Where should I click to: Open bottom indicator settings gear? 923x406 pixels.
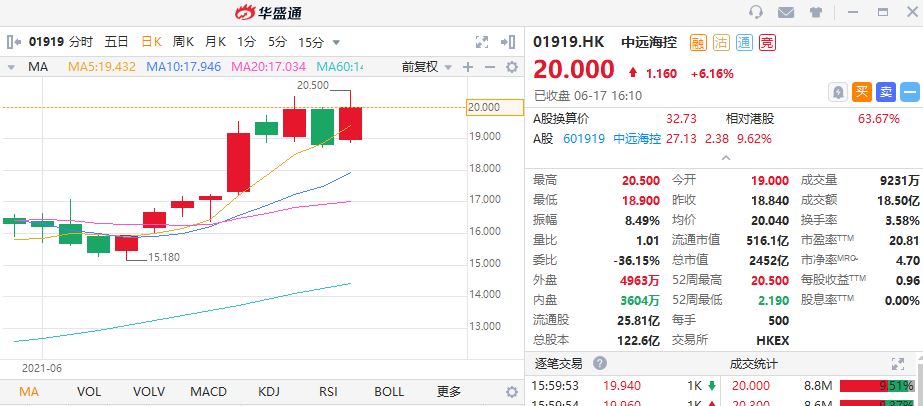pos(512,392)
